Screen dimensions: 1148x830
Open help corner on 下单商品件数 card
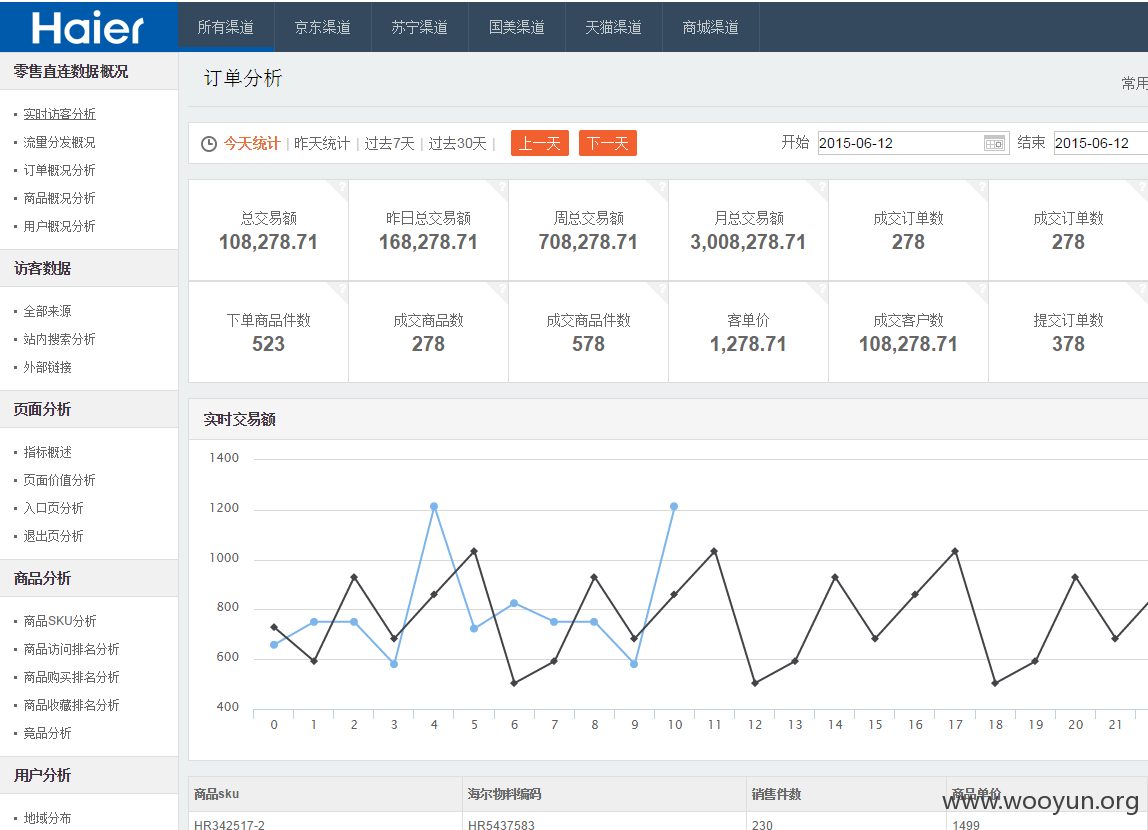pos(338,292)
